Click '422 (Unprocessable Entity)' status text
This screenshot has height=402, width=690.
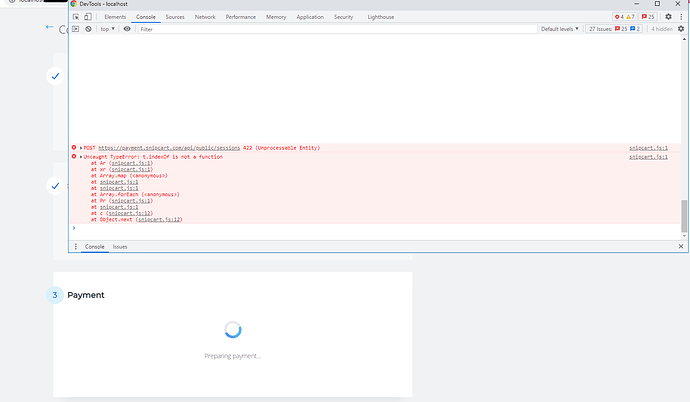pyautogui.click(x=282, y=148)
